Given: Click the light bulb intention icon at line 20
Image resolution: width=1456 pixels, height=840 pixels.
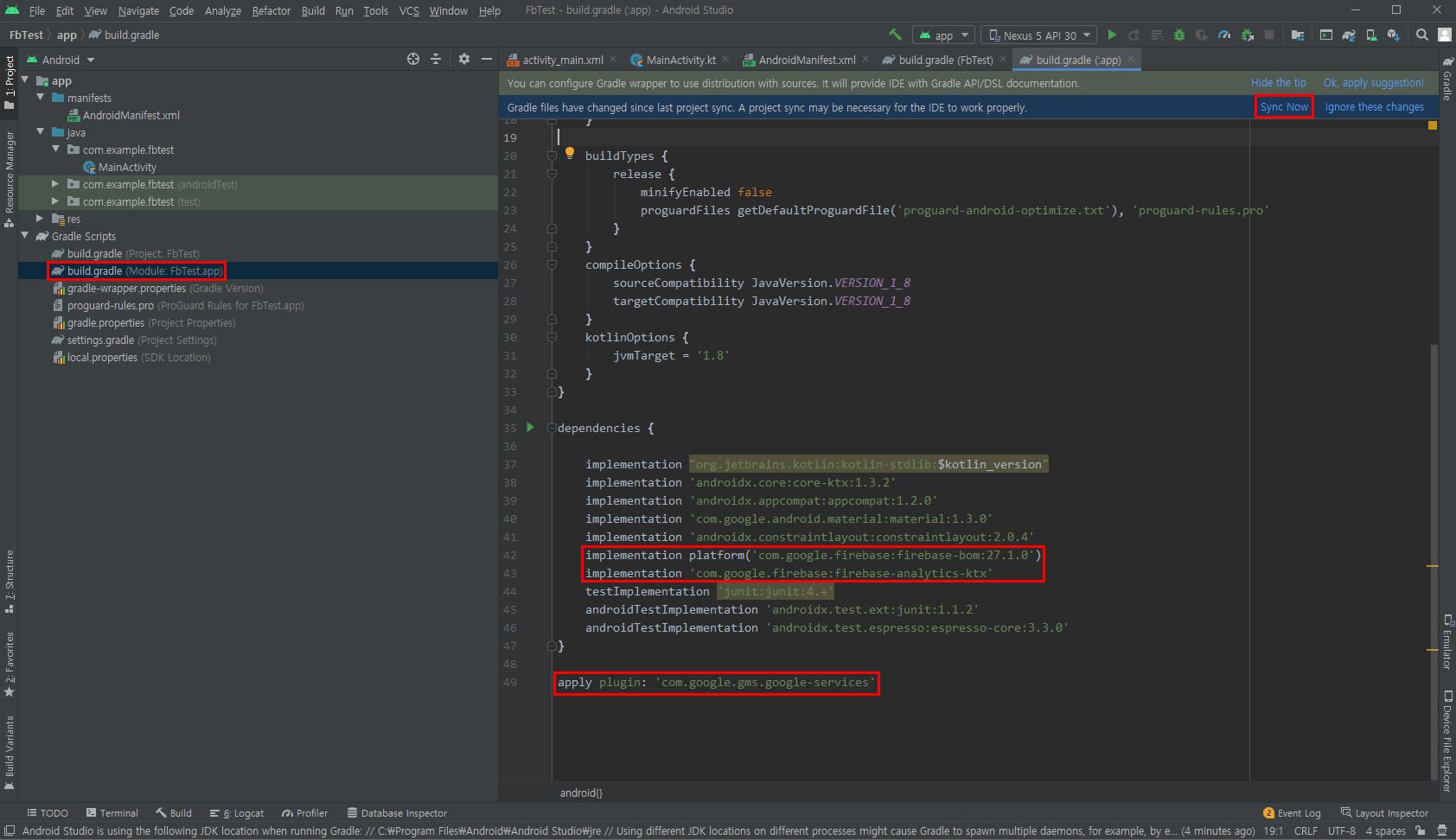Looking at the screenshot, I should pos(570,153).
